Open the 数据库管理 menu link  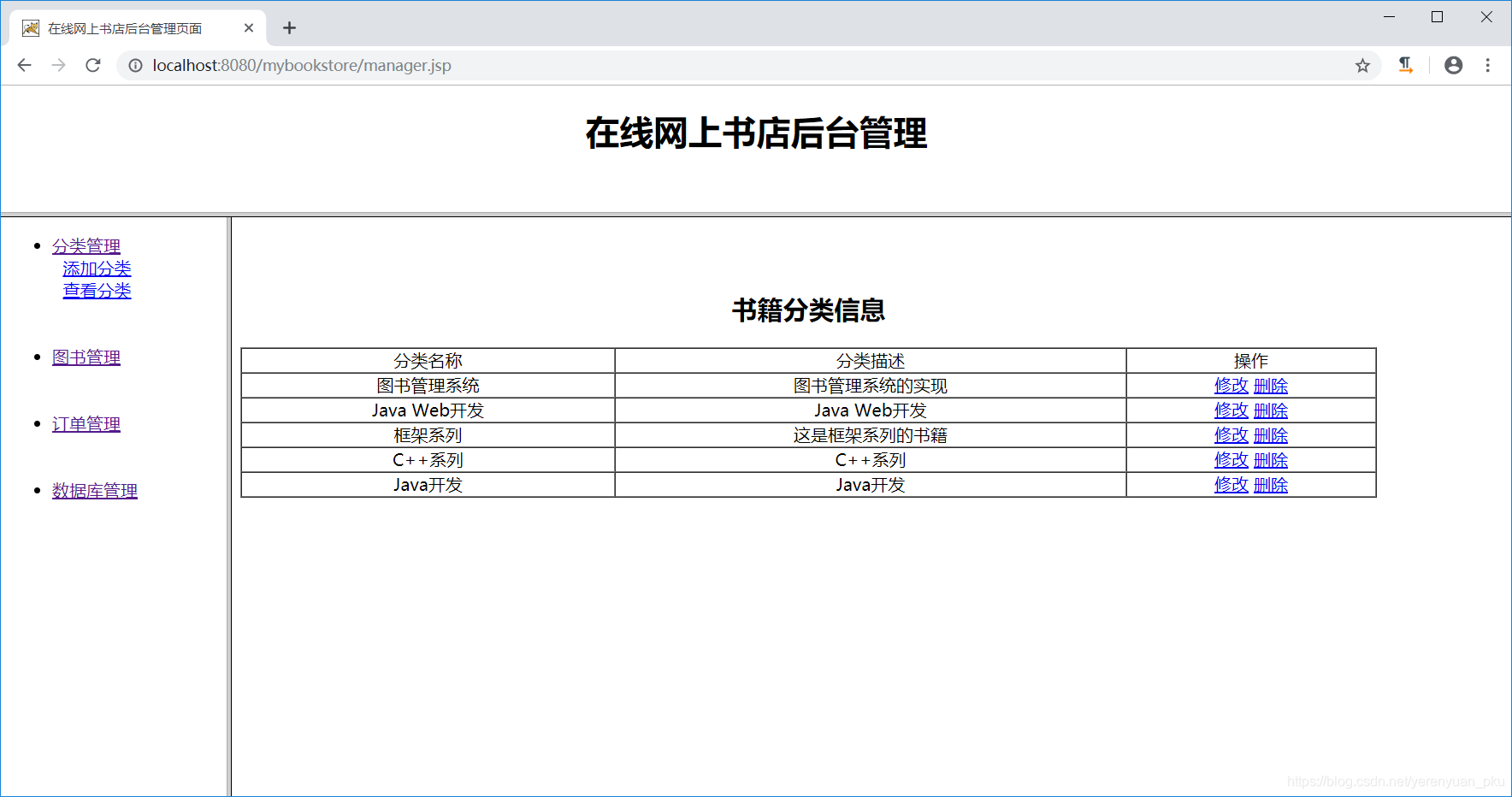tap(95, 491)
